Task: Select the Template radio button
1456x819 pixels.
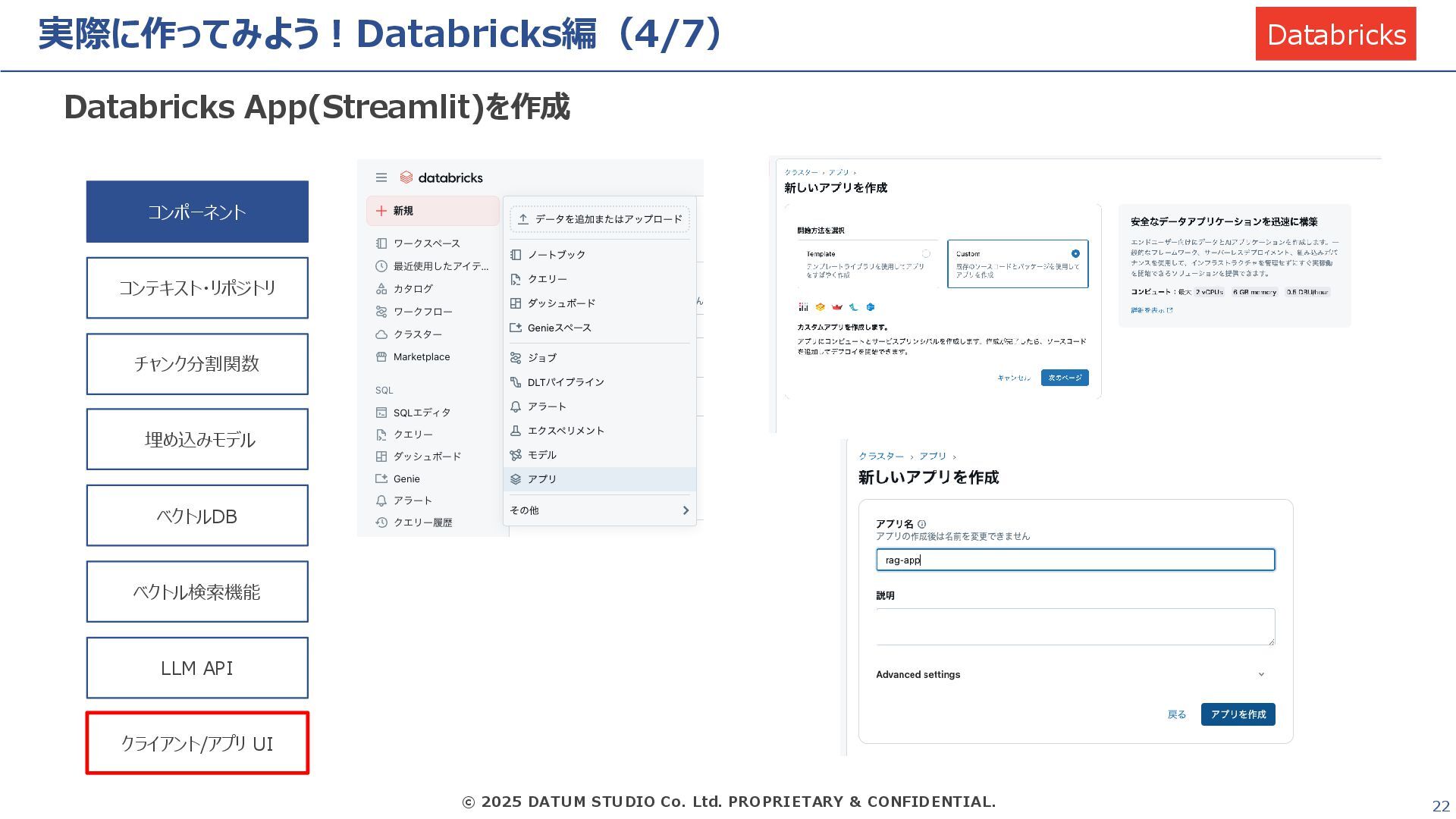Action: point(926,254)
